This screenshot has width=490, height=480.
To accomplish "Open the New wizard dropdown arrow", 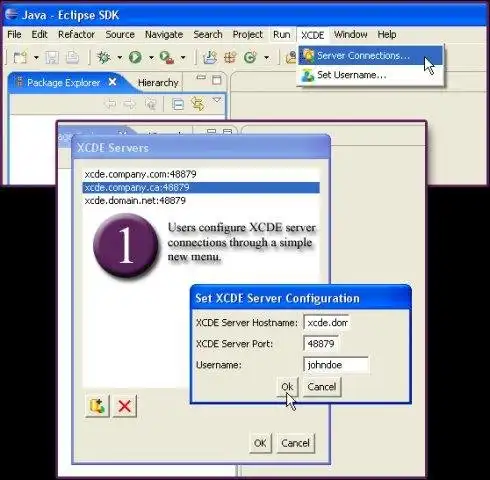I will 36,58.
